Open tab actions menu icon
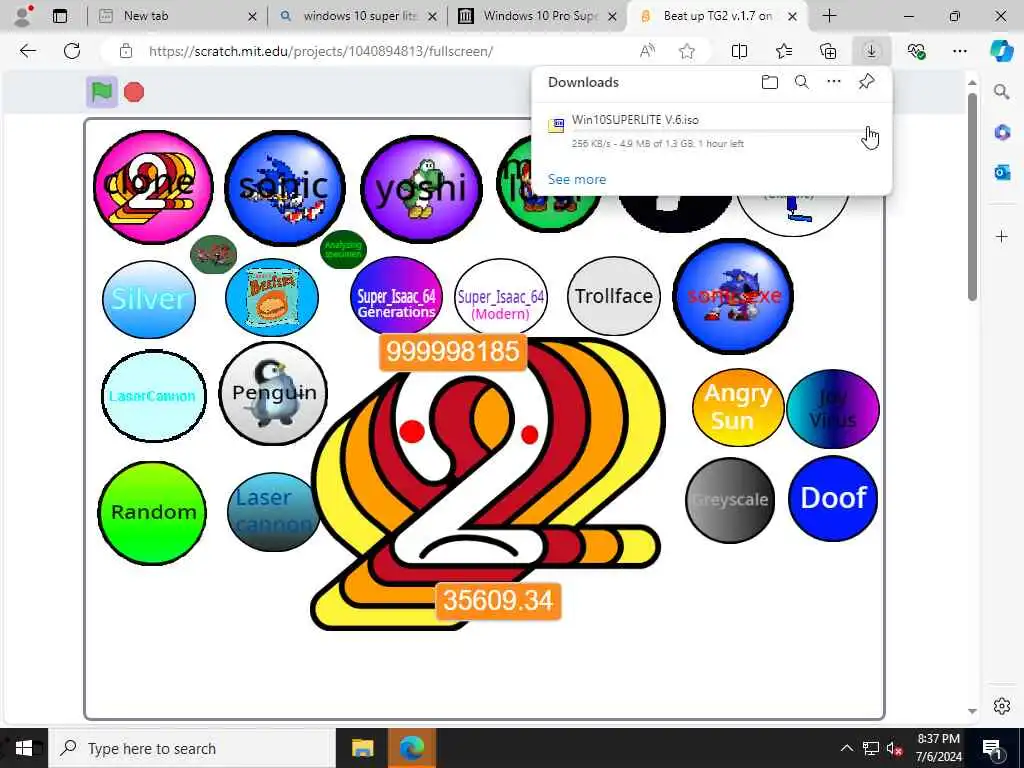This screenshot has height=768, width=1024. pyautogui.click(x=60, y=16)
